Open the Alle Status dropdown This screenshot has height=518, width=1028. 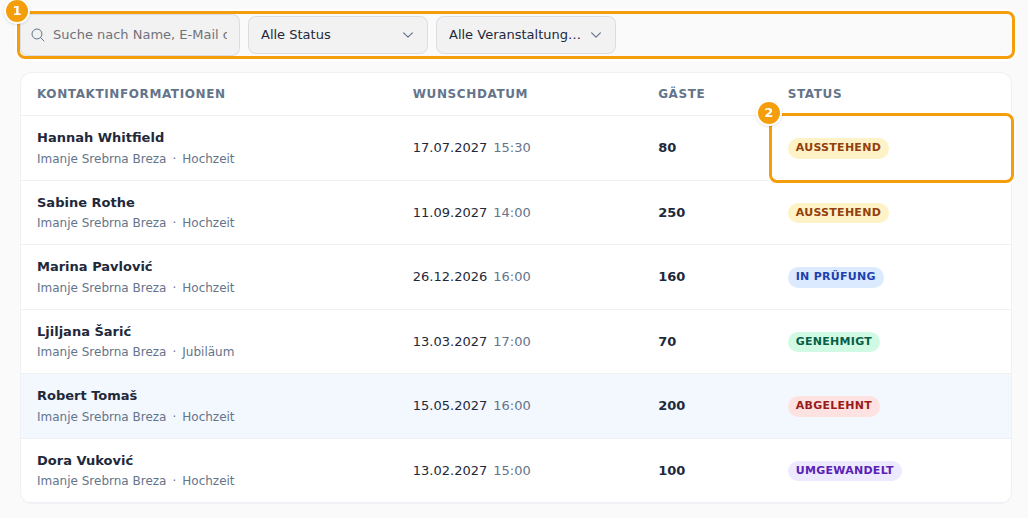tap(338, 35)
